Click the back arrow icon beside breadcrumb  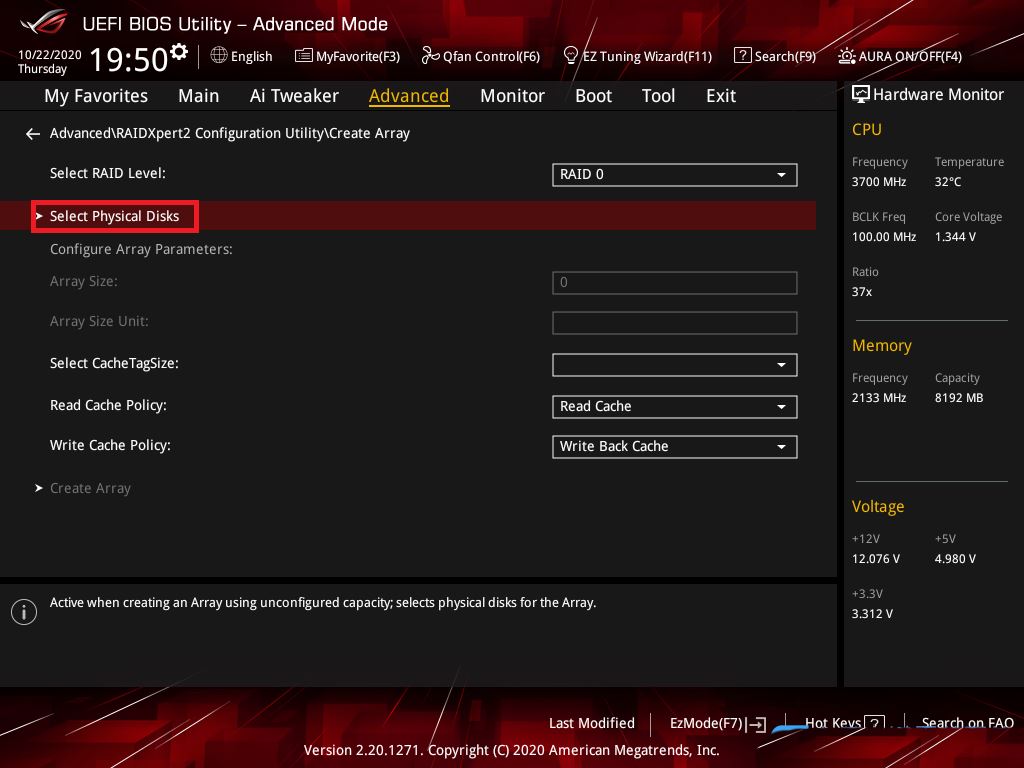click(33, 134)
